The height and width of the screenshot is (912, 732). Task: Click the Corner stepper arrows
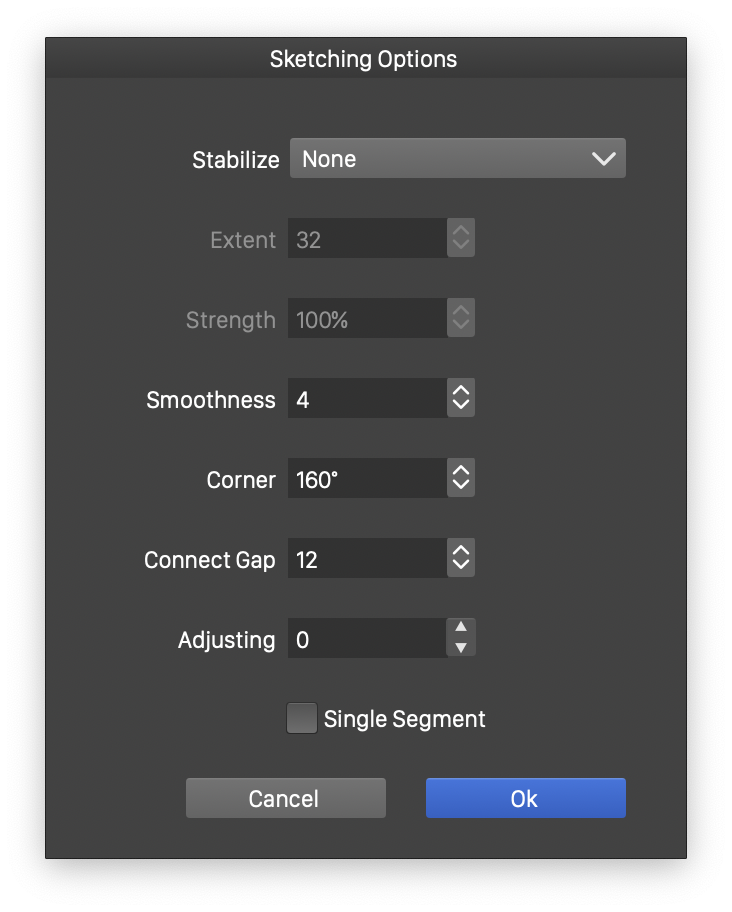tap(460, 479)
